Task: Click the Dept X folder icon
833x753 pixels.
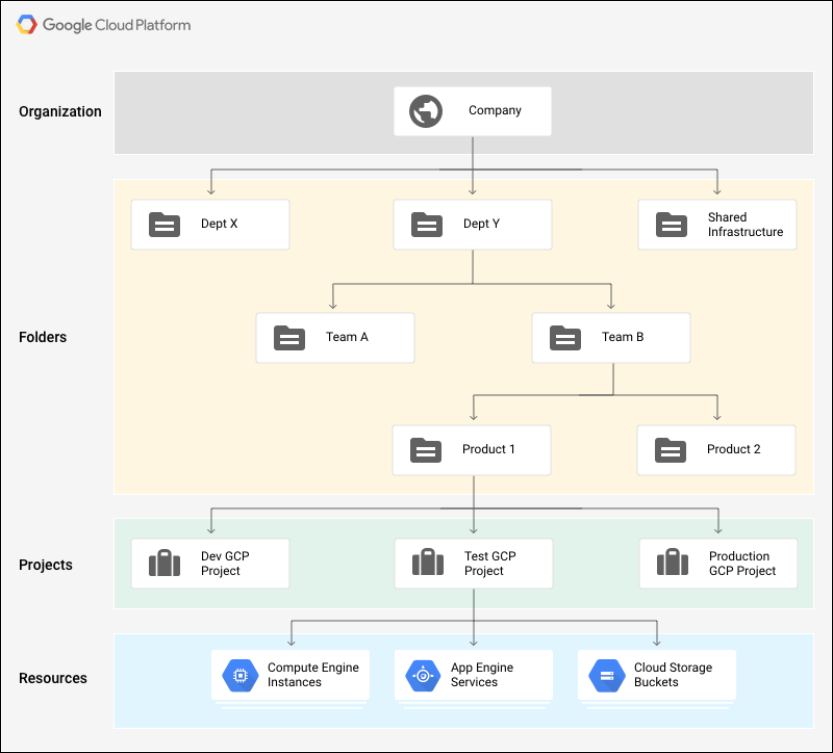Action: click(x=164, y=225)
